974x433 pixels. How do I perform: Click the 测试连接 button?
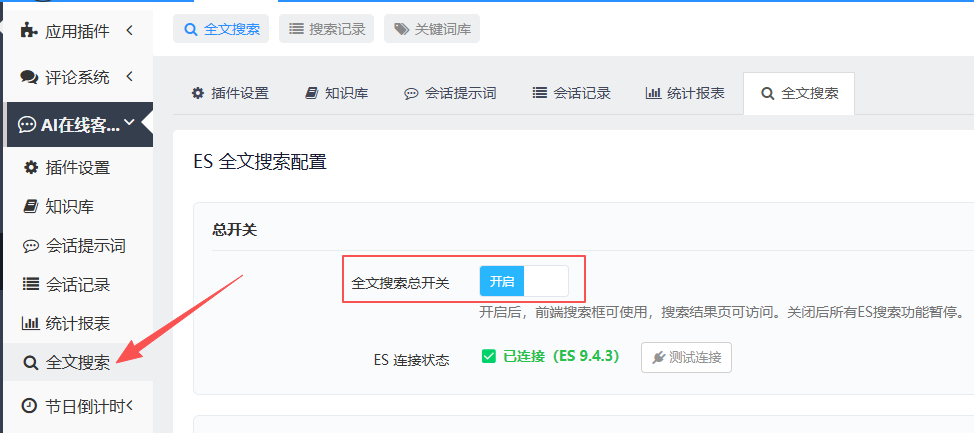(686, 357)
